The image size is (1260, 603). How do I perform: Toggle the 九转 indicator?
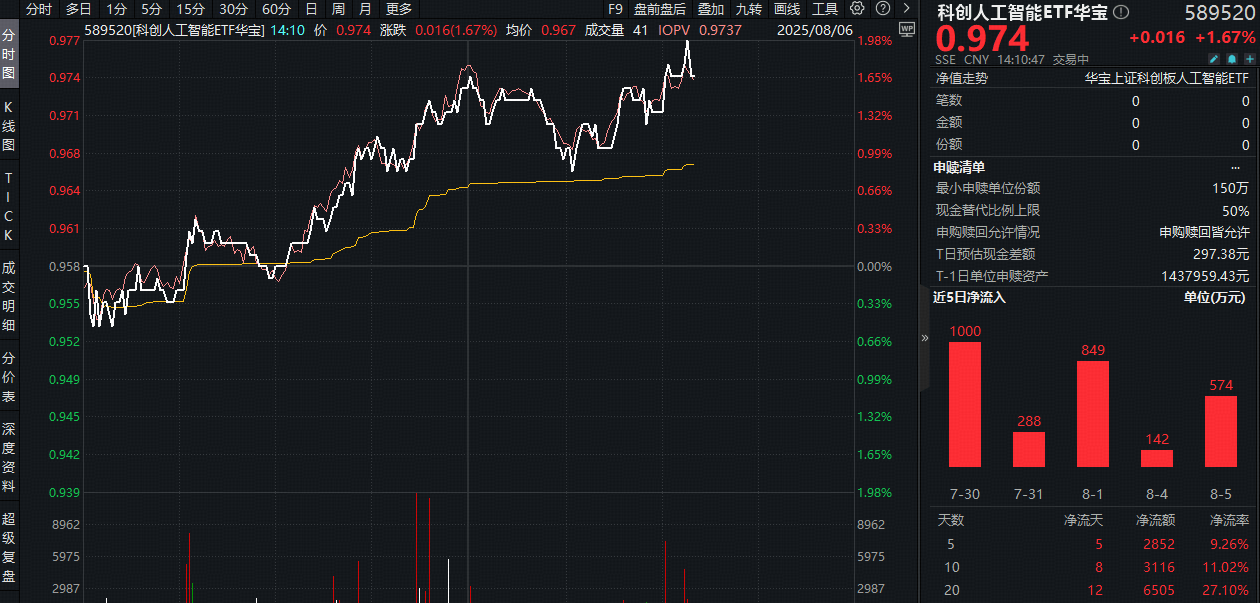click(748, 9)
